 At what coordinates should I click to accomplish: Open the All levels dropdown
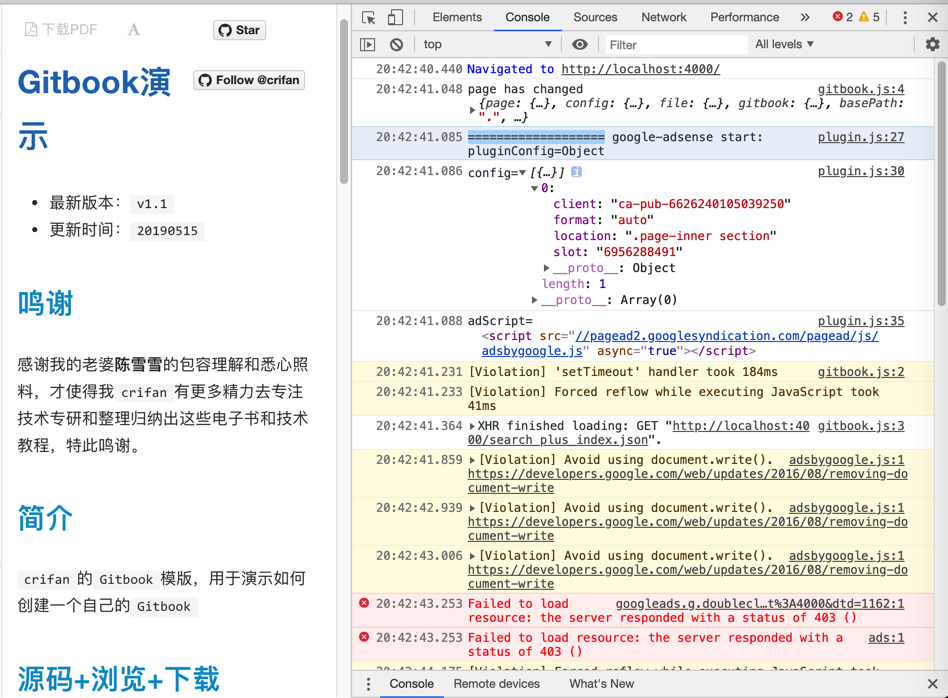click(784, 44)
